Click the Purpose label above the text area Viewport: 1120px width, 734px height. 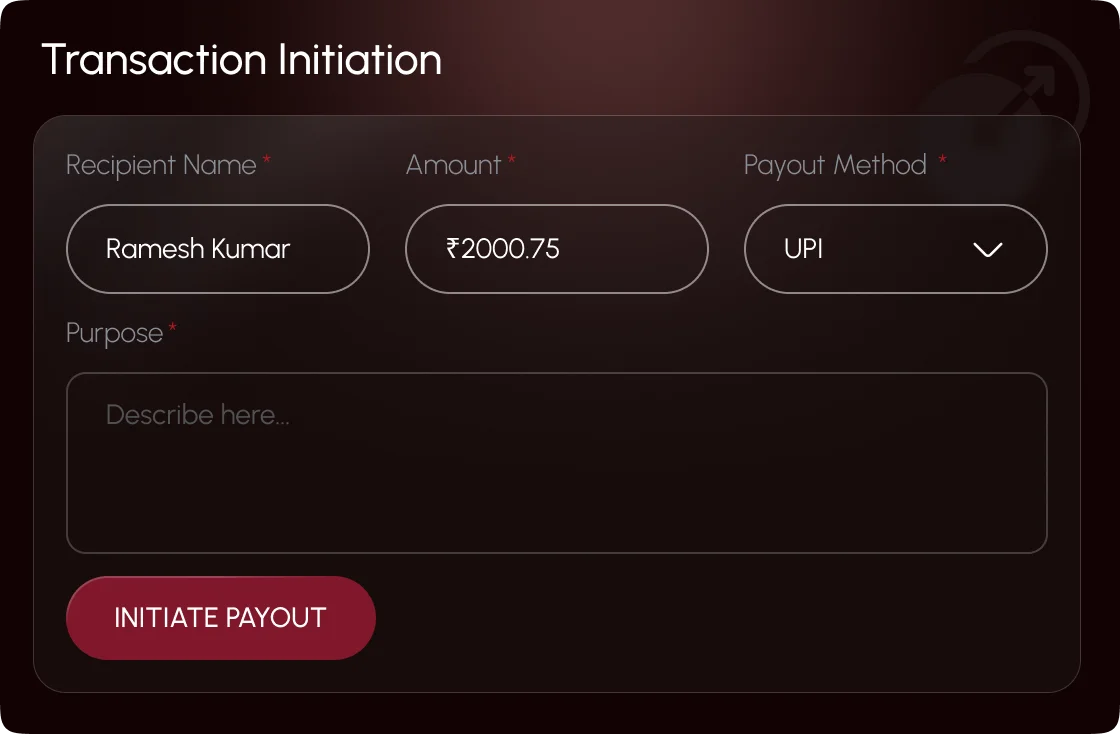point(112,333)
